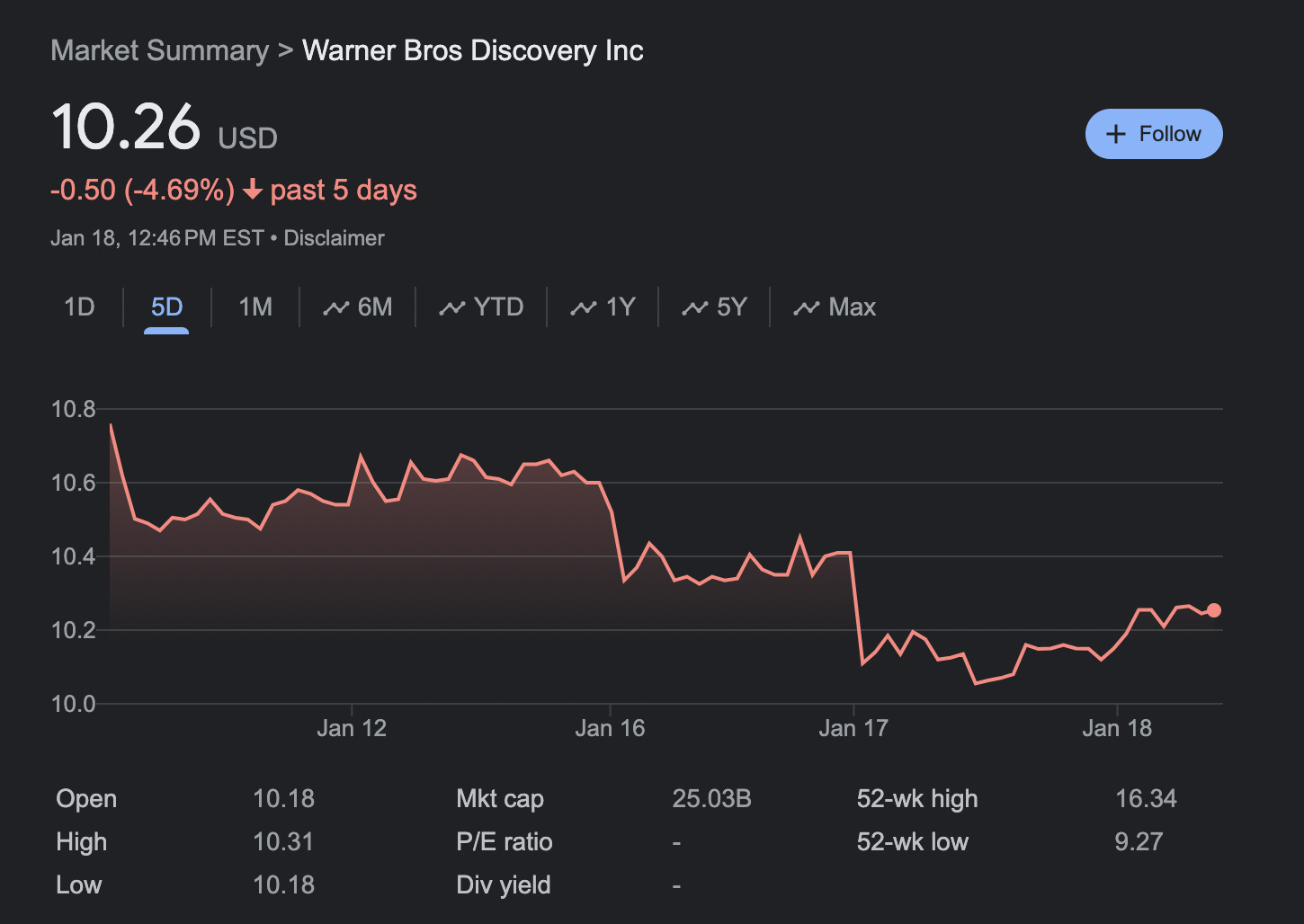
Task: Switch to the 6M range tab
Action: [x=358, y=307]
